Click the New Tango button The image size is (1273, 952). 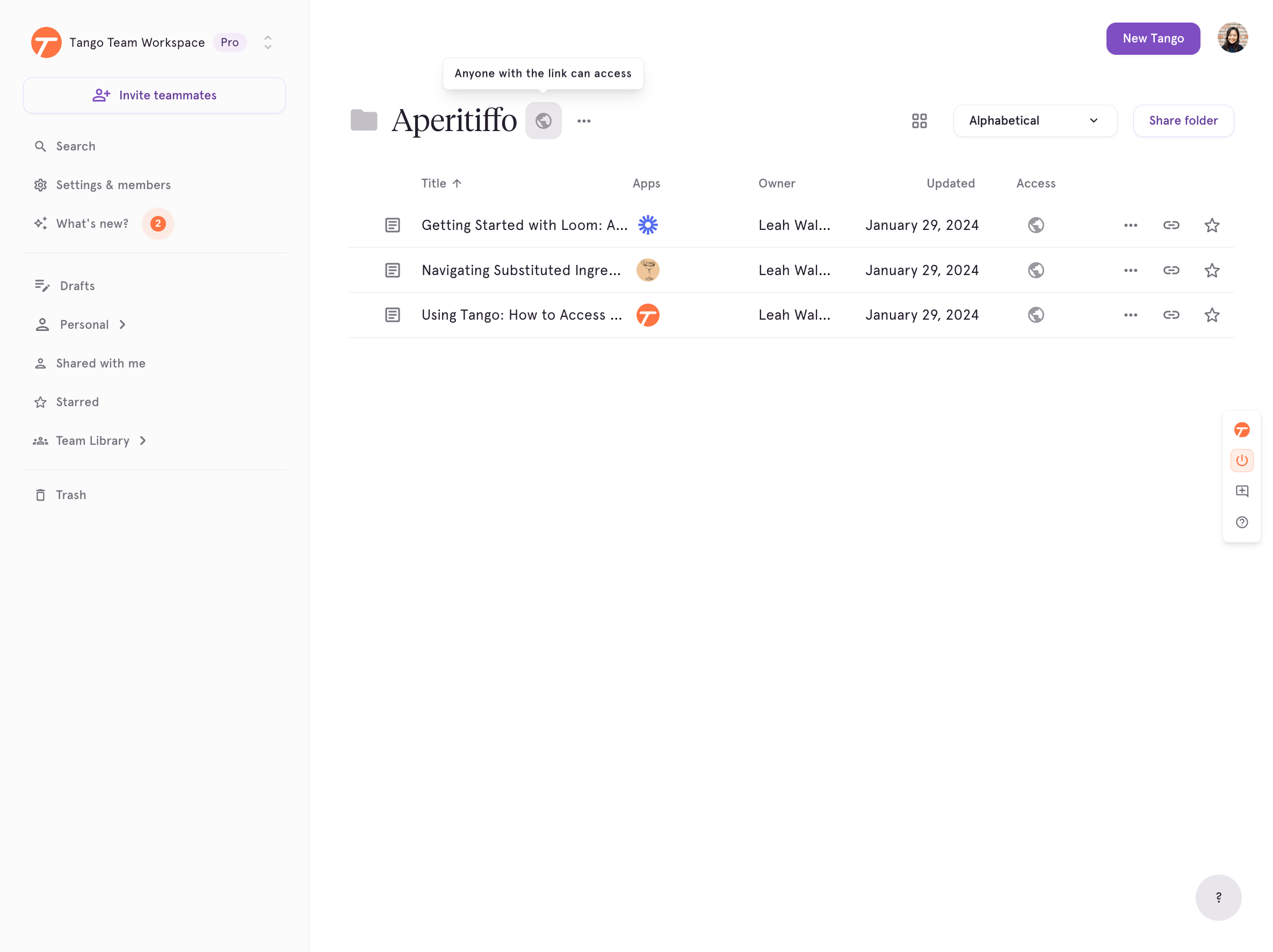1152,39
